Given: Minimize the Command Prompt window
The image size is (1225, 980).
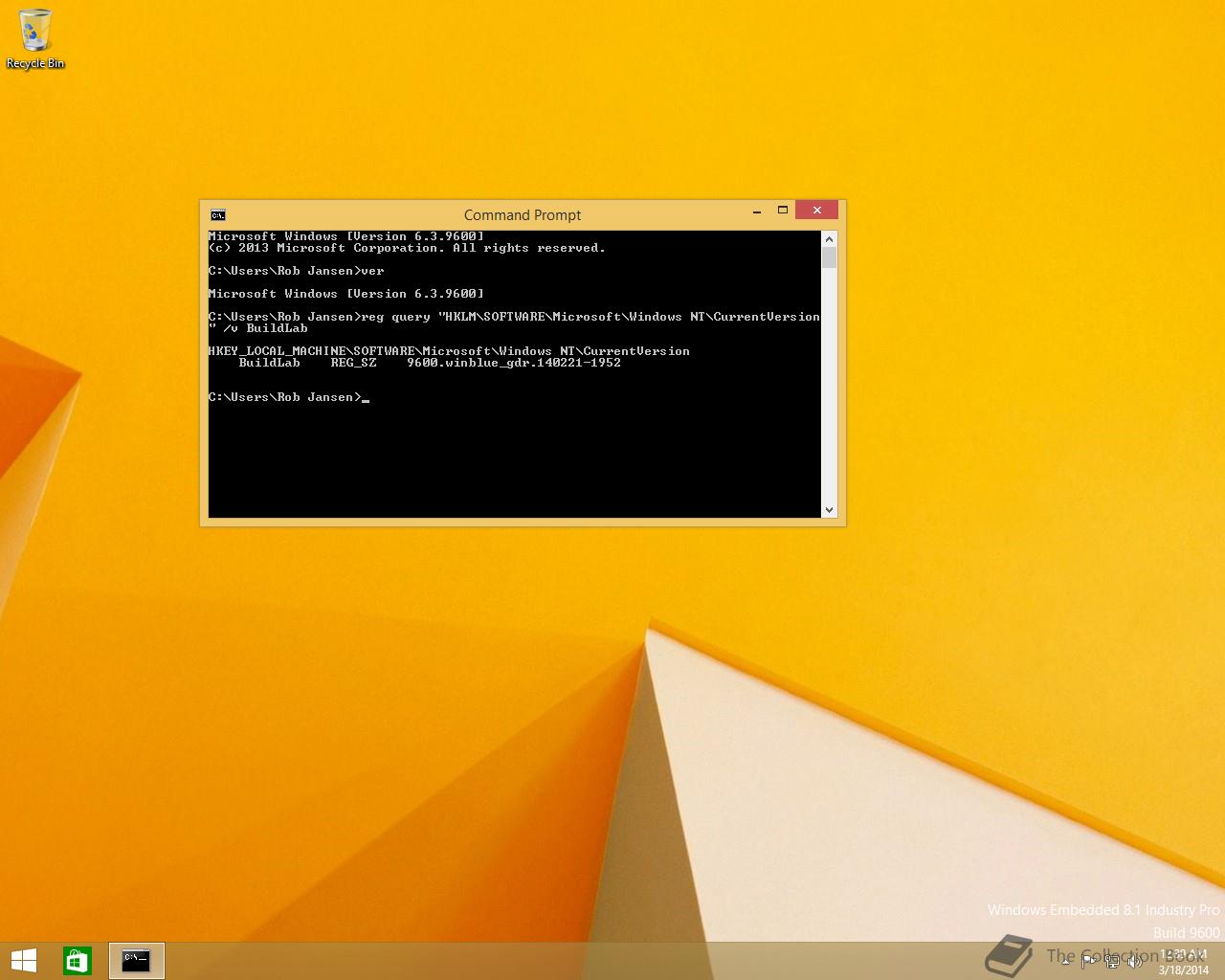Looking at the screenshot, I should 757,211.
